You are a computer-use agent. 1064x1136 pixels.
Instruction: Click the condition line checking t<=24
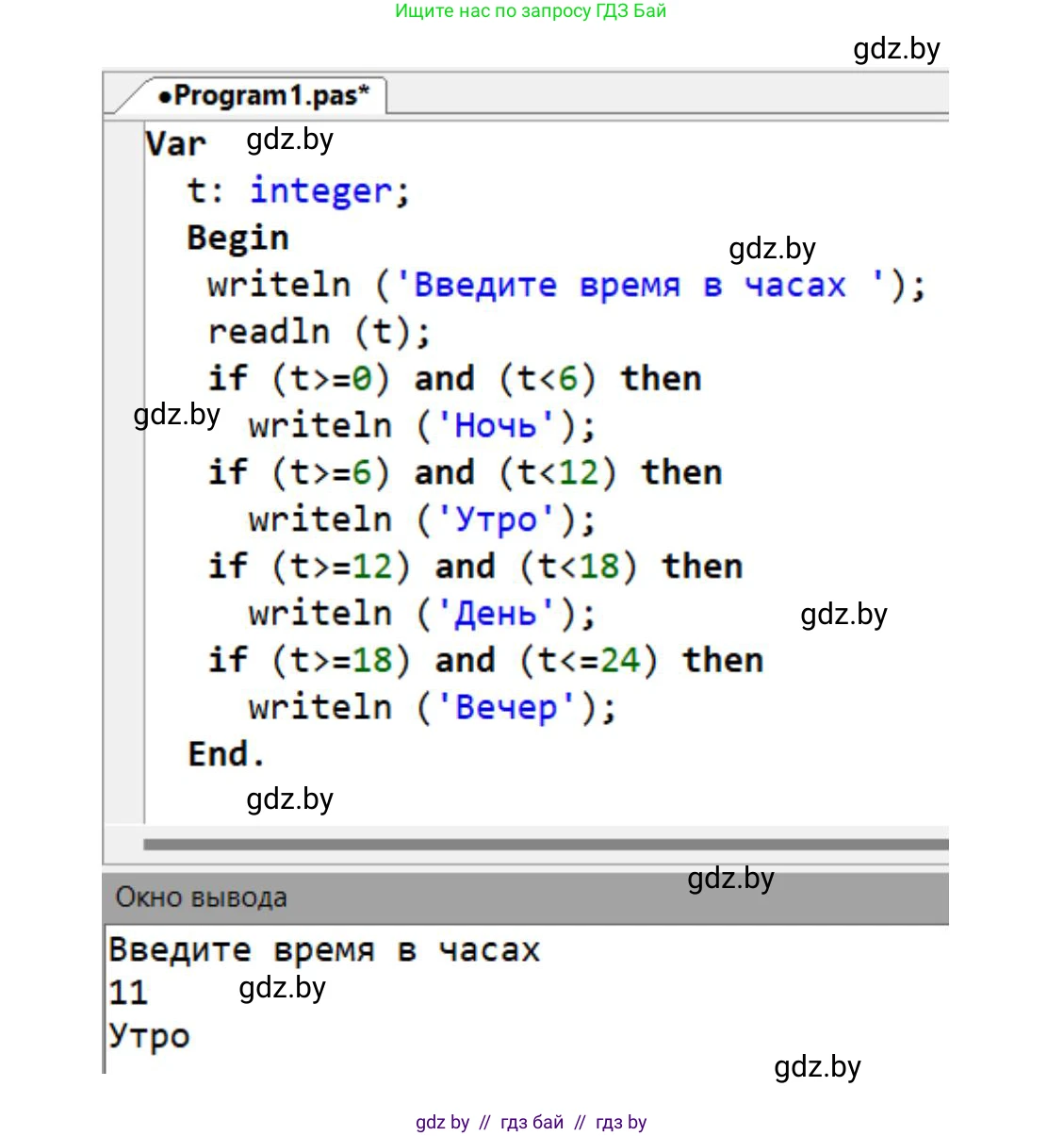pyautogui.click(x=485, y=660)
